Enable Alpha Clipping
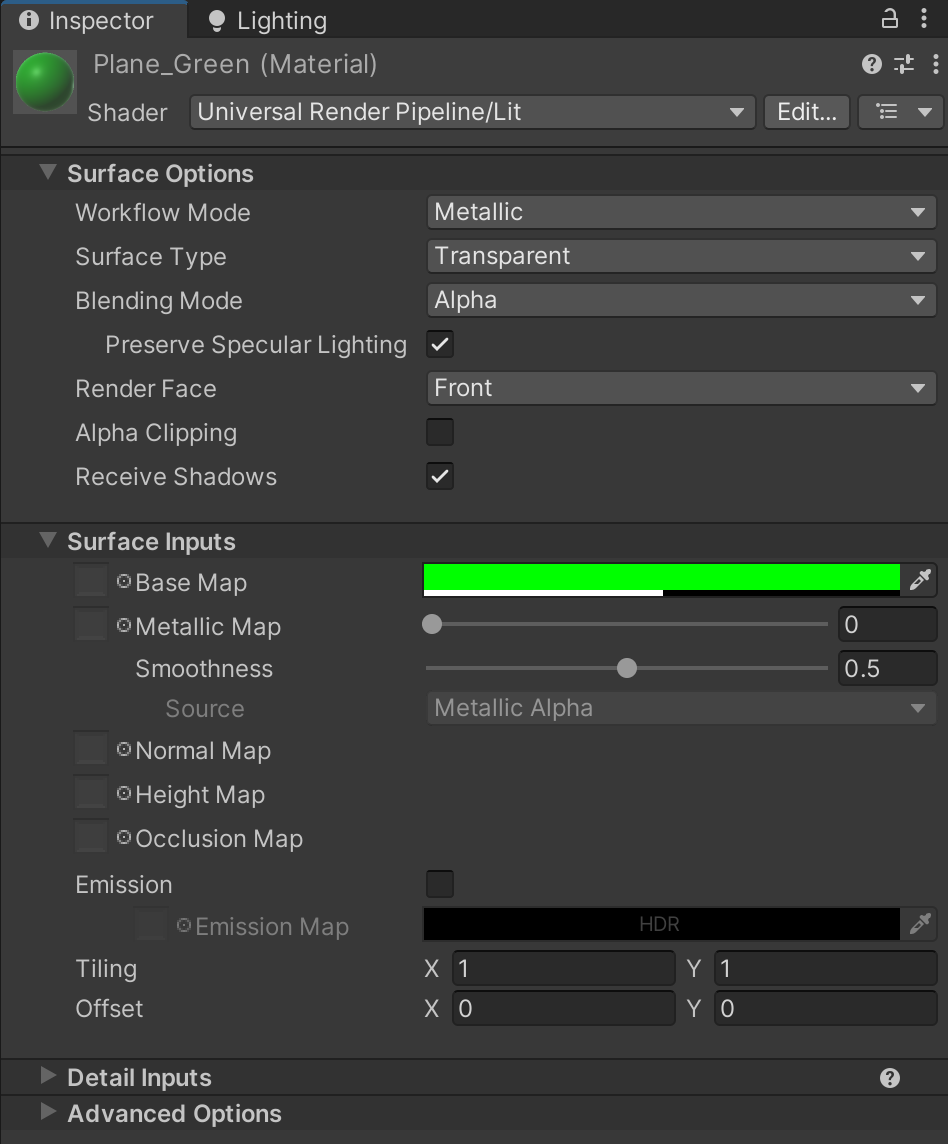Screen dimensions: 948x1144 click(439, 432)
